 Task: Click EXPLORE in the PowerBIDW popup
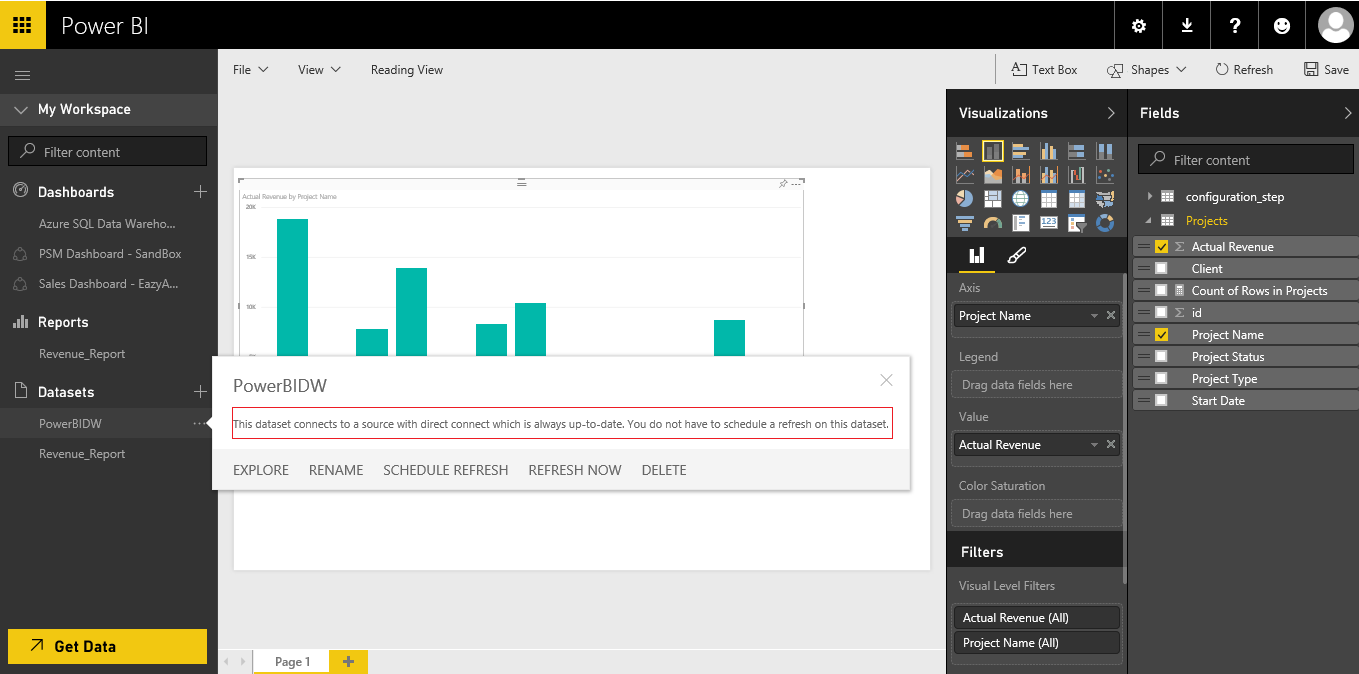(261, 470)
